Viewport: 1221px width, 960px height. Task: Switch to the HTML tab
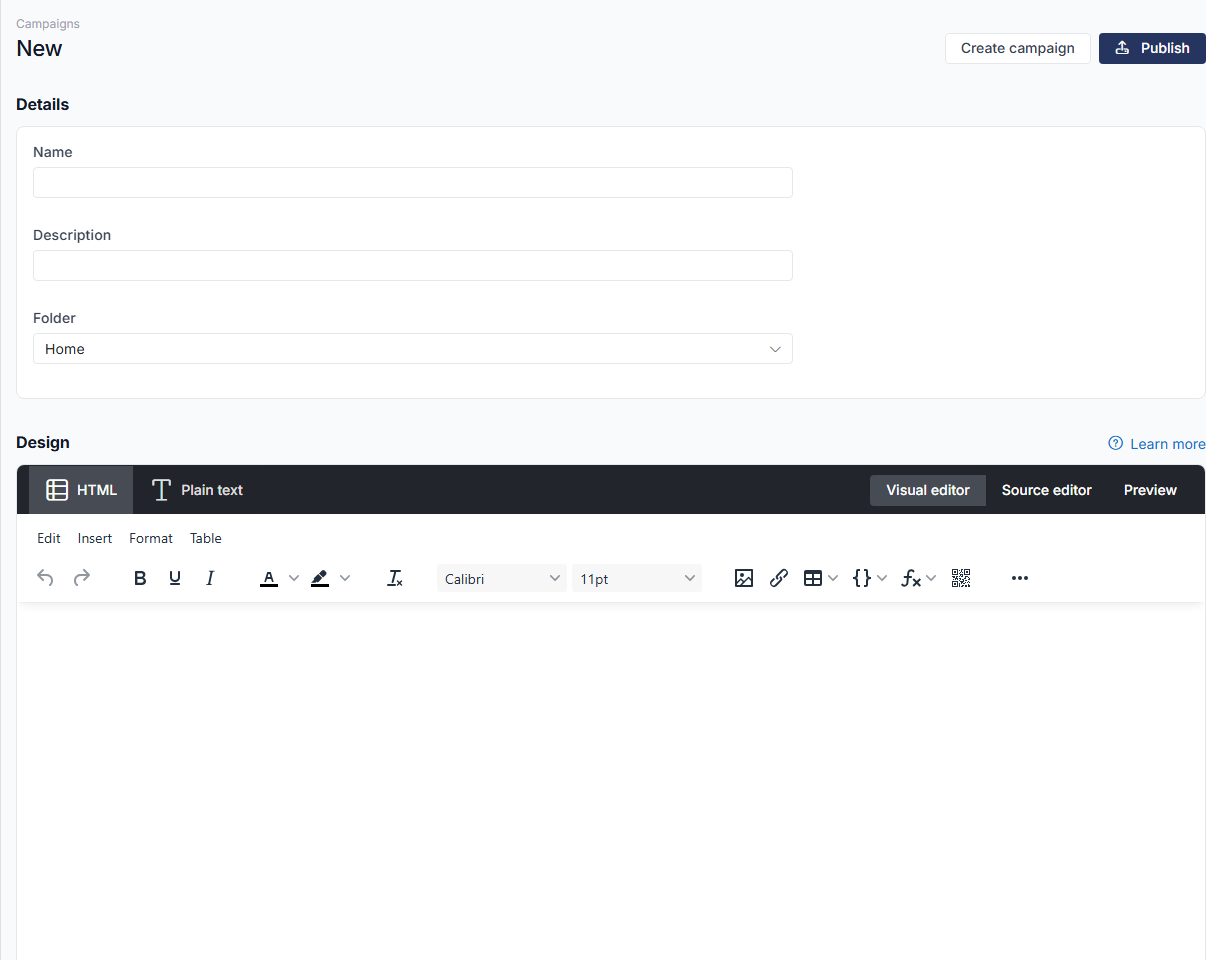coord(81,490)
